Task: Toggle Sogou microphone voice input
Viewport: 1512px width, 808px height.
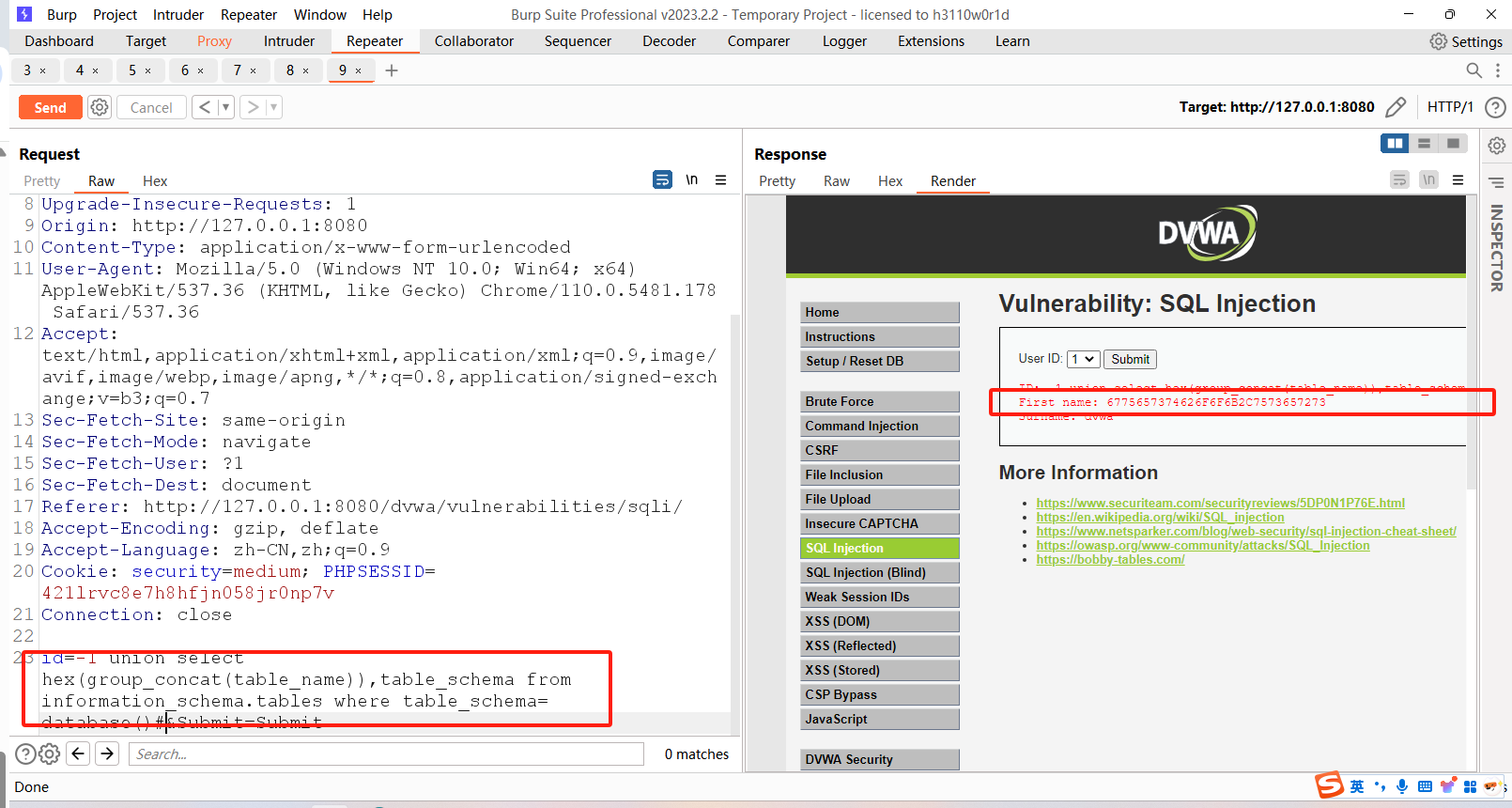Action: [x=1402, y=786]
